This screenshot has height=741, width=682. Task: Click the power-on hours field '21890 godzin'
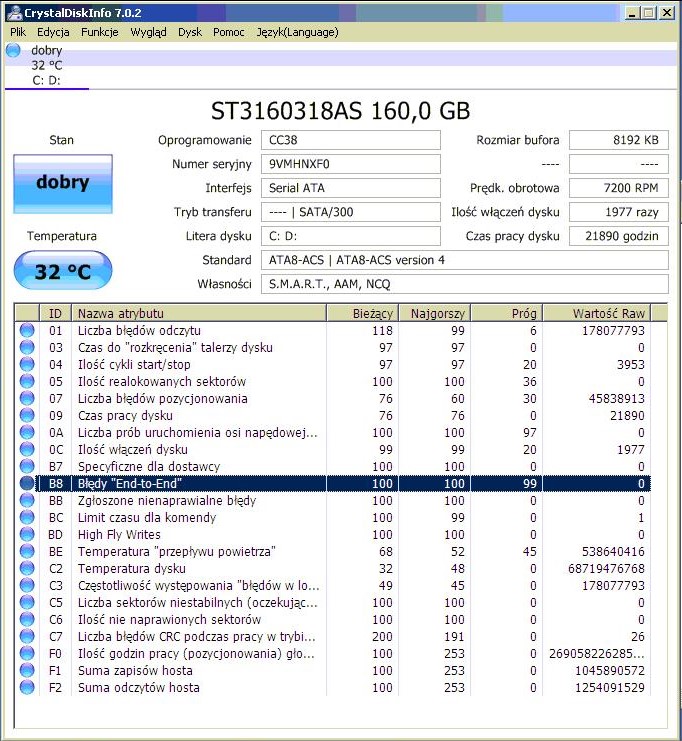[x=619, y=236]
